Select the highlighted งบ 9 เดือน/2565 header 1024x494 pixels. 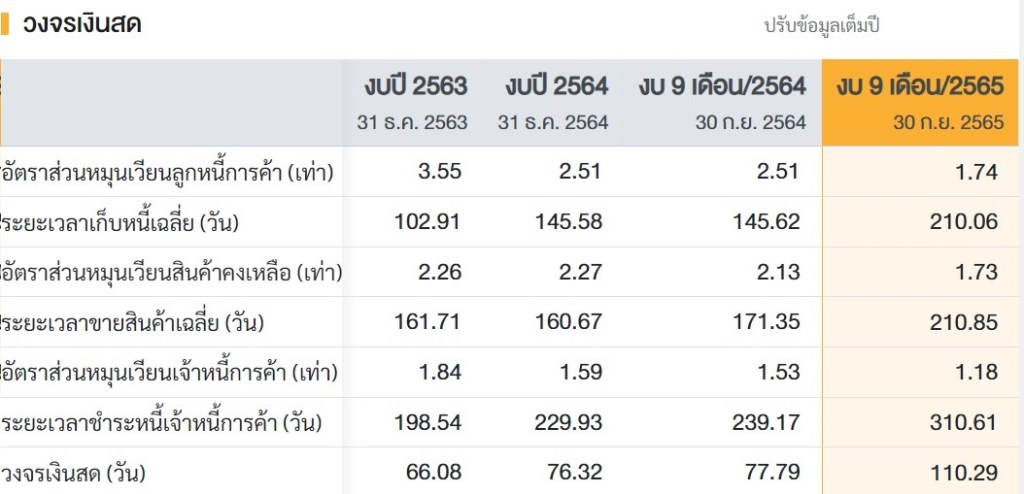pyautogui.click(x=920, y=87)
